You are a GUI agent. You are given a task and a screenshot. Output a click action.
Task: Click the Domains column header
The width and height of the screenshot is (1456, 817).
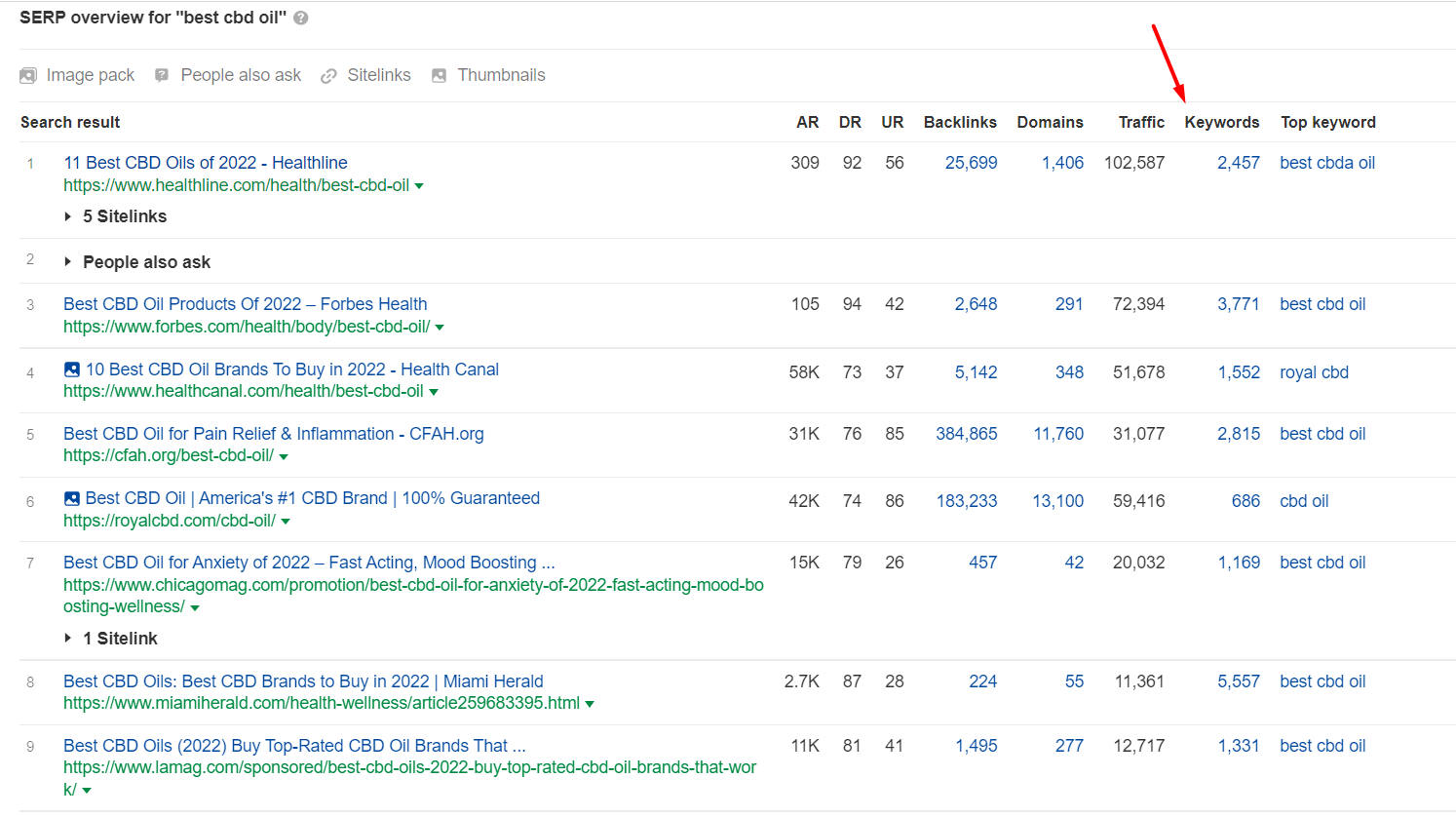coord(1050,122)
